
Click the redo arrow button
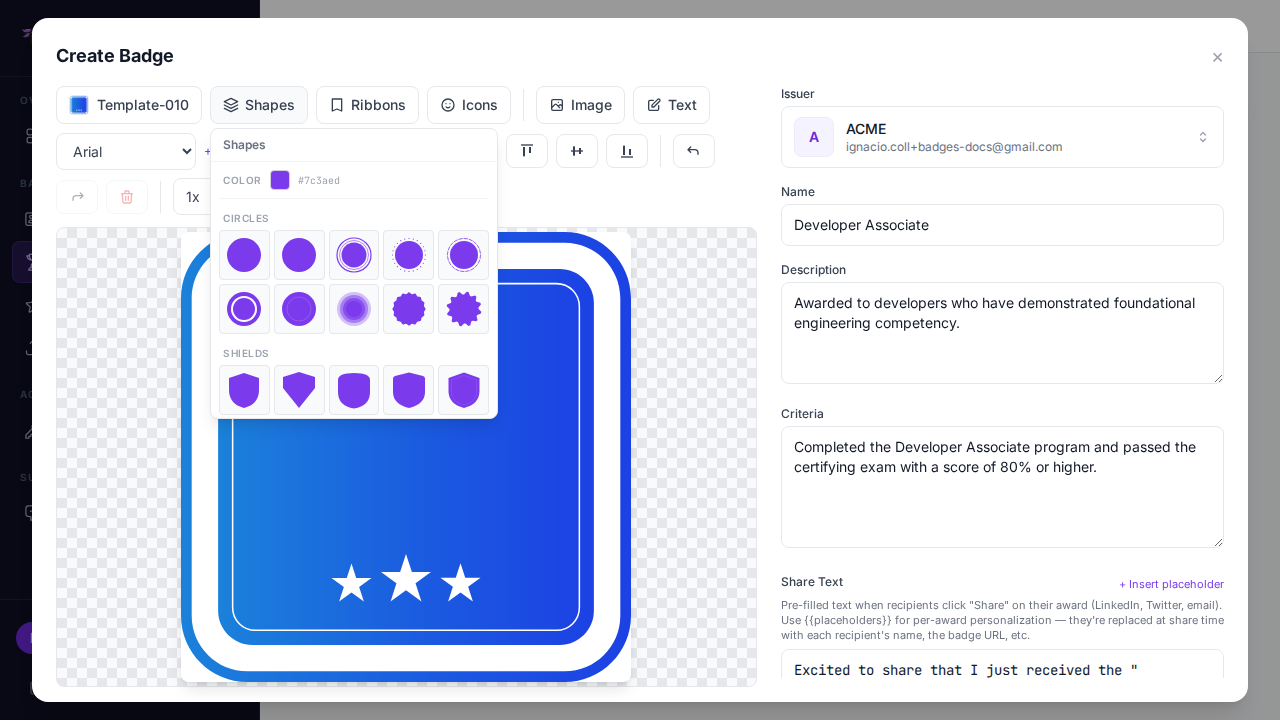[x=77, y=197]
